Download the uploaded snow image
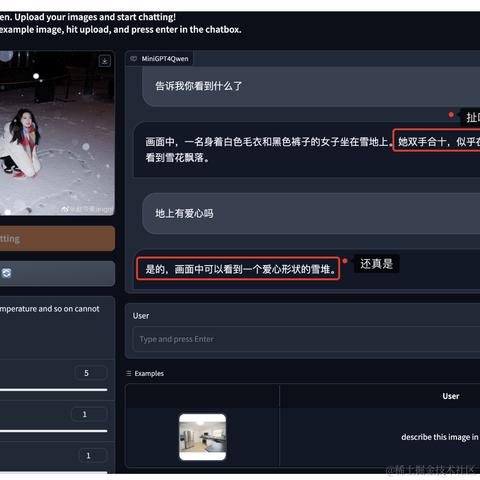The width and height of the screenshot is (480, 480). (105, 61)
